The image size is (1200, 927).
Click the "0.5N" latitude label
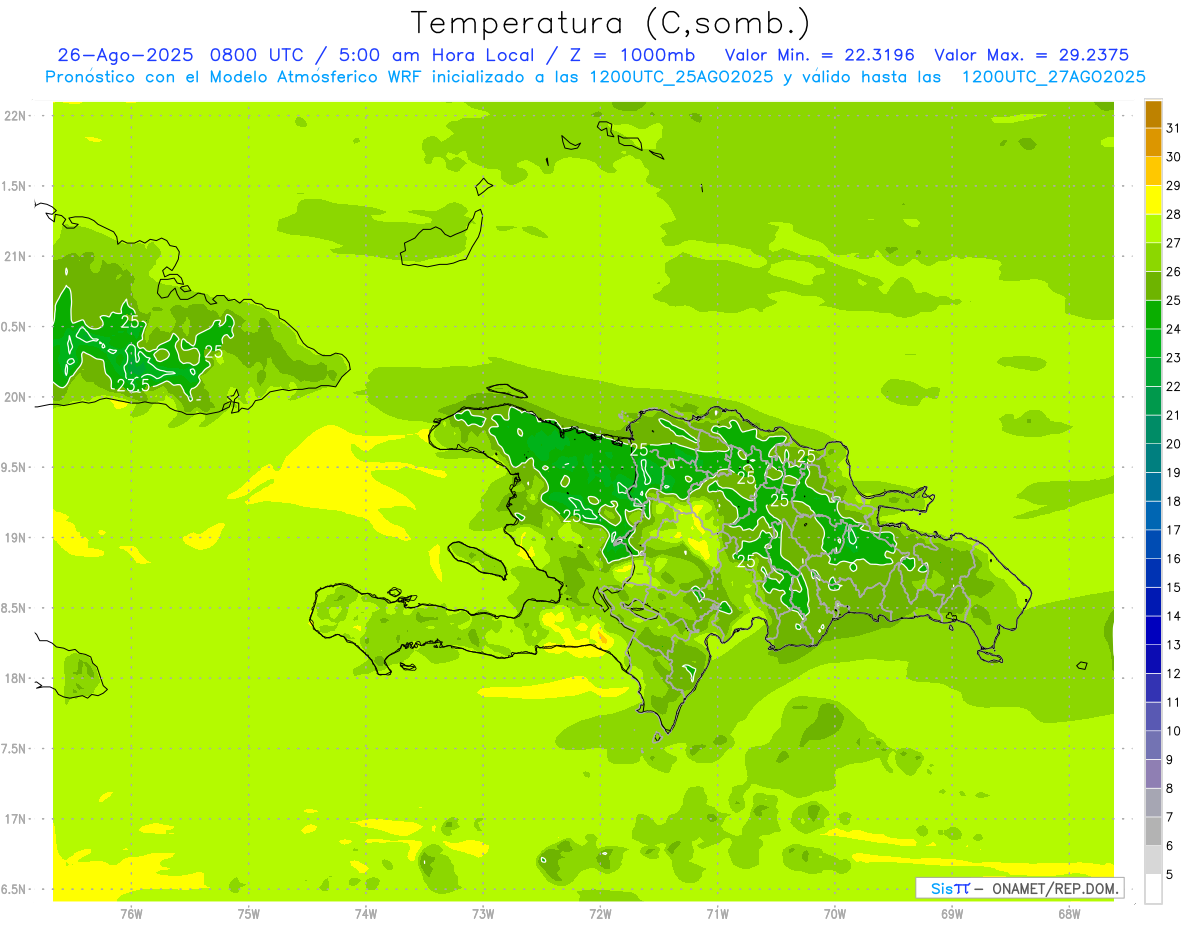pyautogui.click(x=15, y=327)
